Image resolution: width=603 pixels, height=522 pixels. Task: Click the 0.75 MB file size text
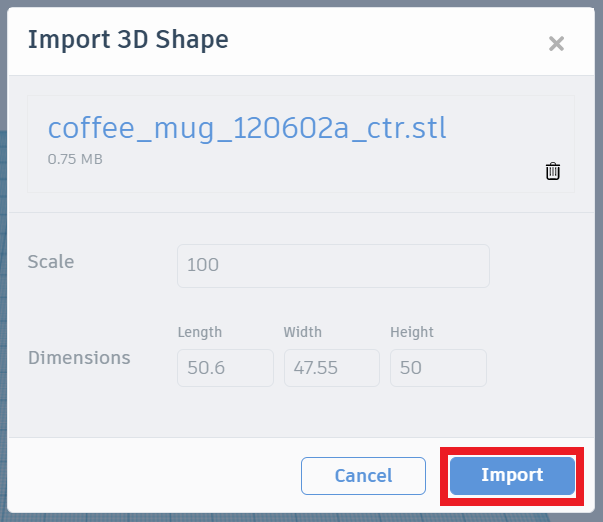[x=75, y=159]
